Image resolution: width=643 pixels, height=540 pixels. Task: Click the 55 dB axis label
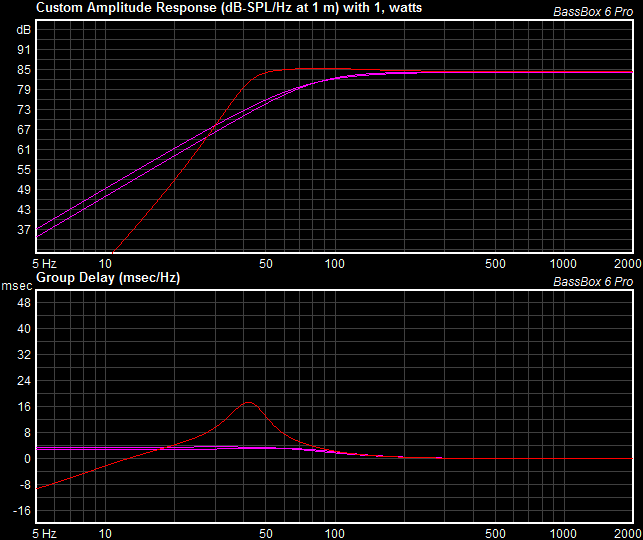point(24,170)
